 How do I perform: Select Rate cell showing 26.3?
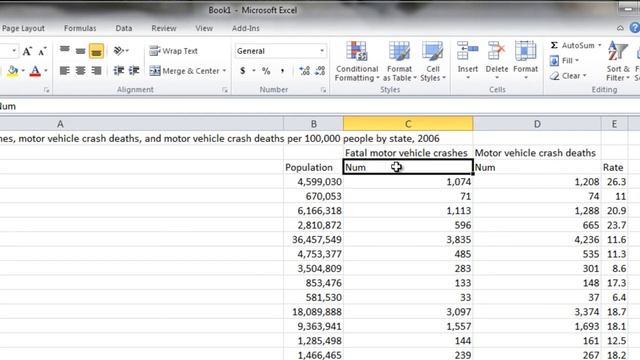(614, 182)
